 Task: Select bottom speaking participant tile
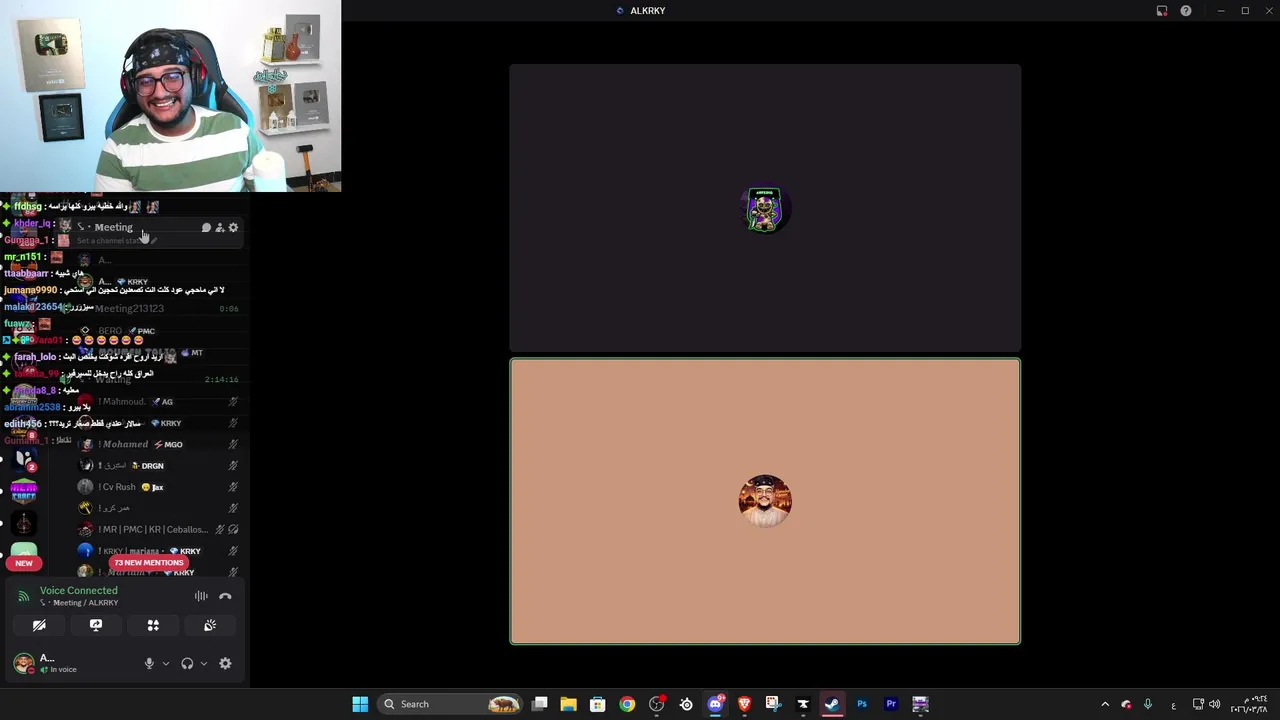click(765, 501)
